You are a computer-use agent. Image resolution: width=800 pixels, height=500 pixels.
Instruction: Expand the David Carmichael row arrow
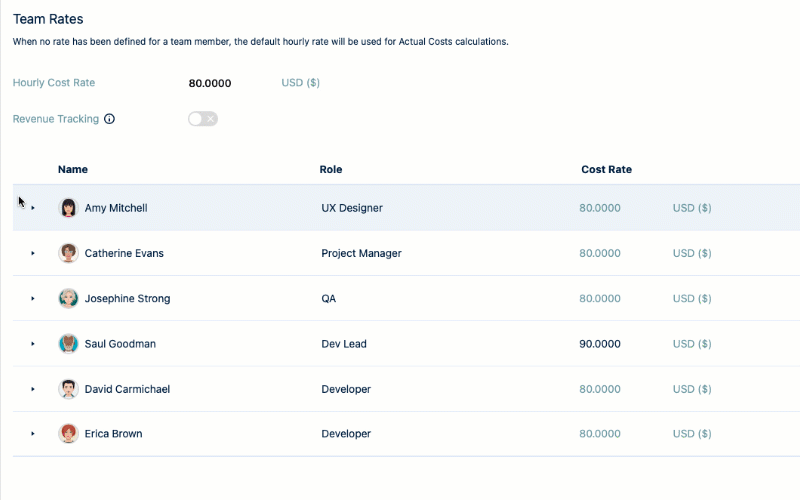tap(33, 389)
